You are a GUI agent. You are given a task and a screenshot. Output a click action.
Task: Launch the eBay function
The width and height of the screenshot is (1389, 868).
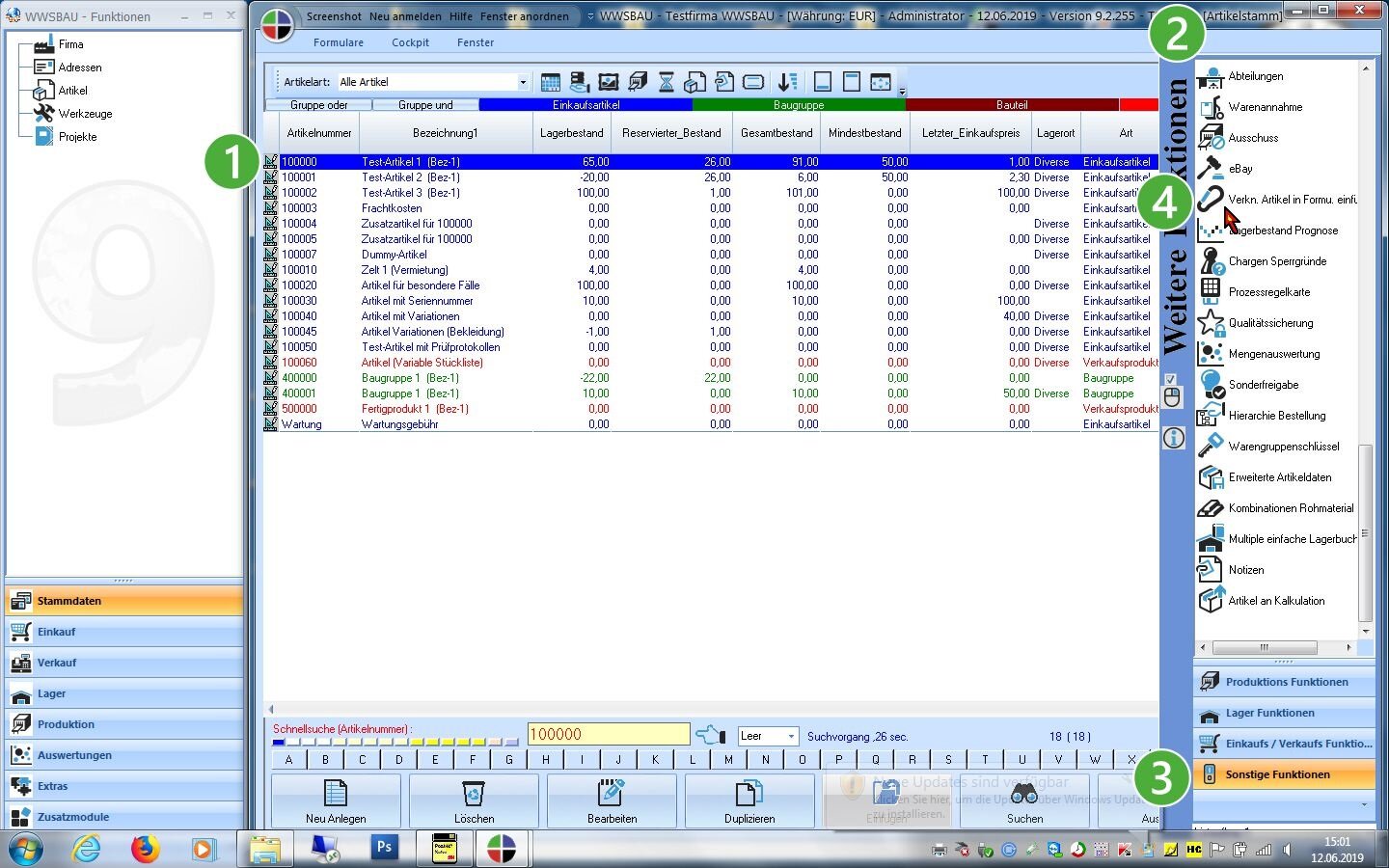[1240, 169]
